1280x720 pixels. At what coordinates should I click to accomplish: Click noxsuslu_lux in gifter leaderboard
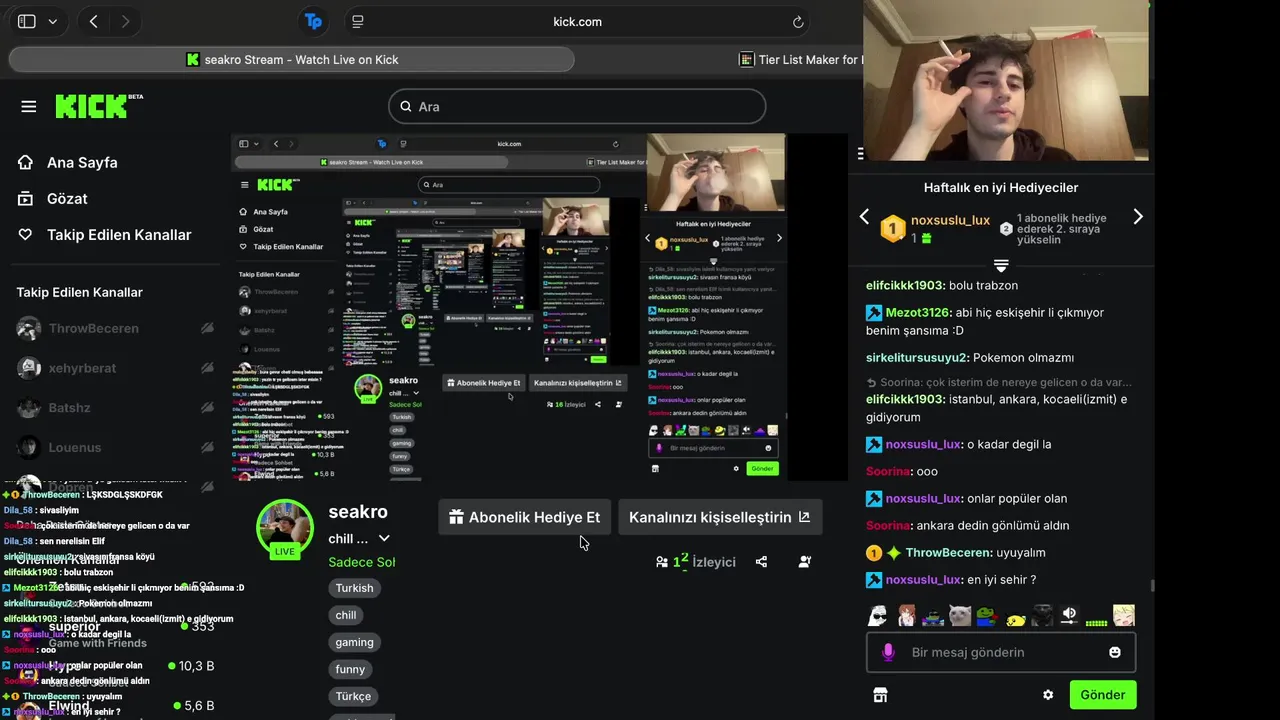950,220
